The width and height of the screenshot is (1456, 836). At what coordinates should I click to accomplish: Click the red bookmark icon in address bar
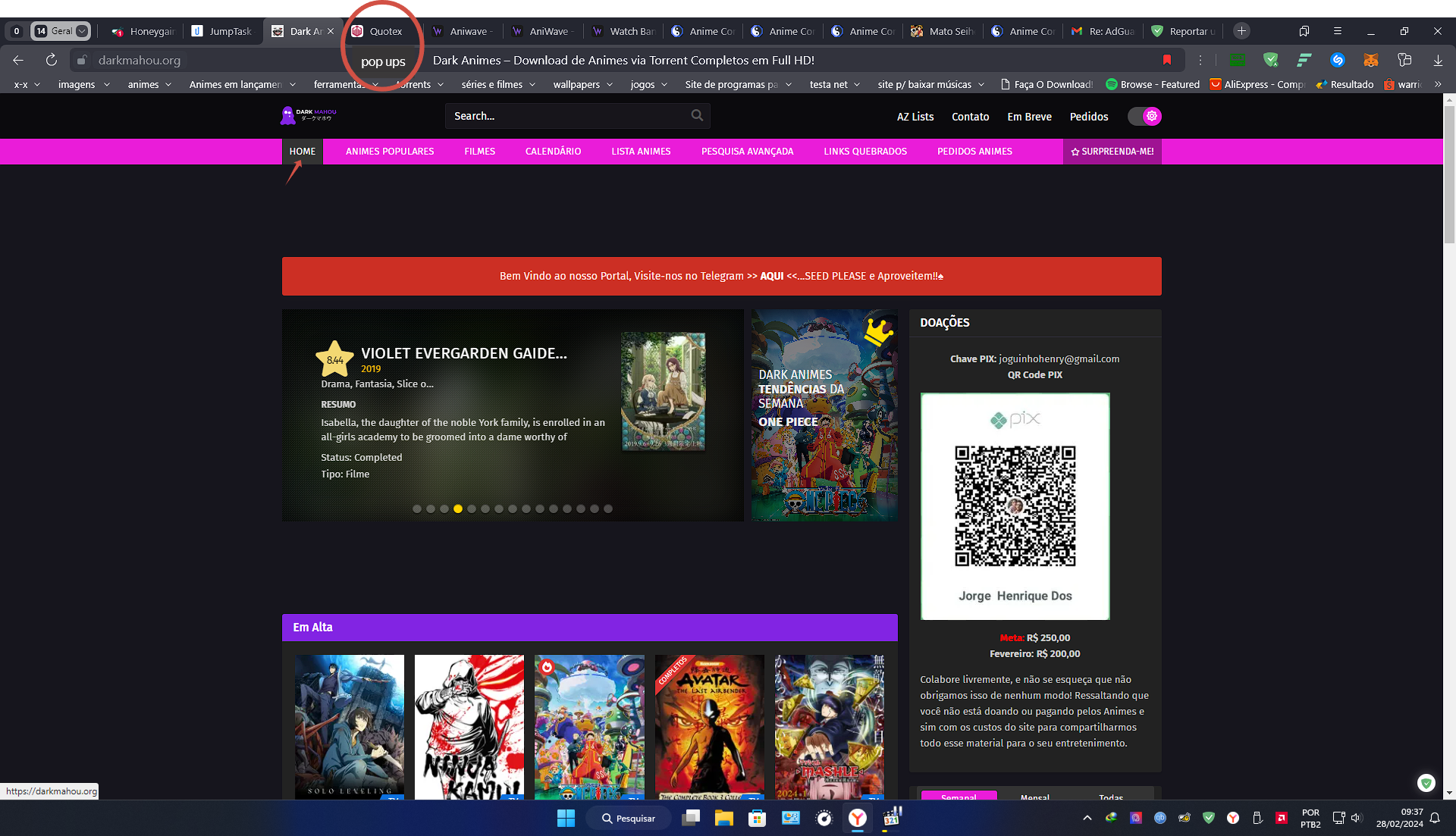click(1167, 60)
